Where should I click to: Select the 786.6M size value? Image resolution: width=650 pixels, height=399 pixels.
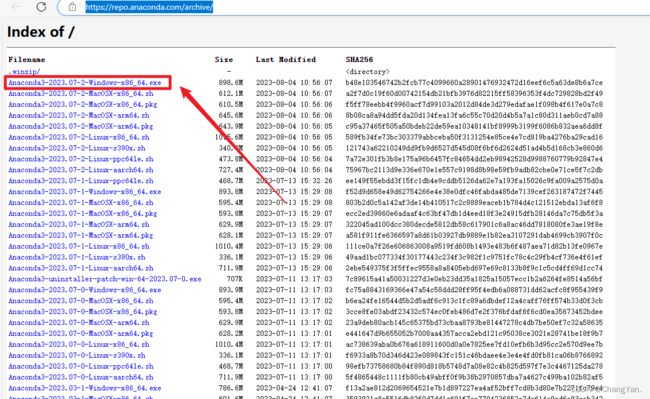[231, 388]
